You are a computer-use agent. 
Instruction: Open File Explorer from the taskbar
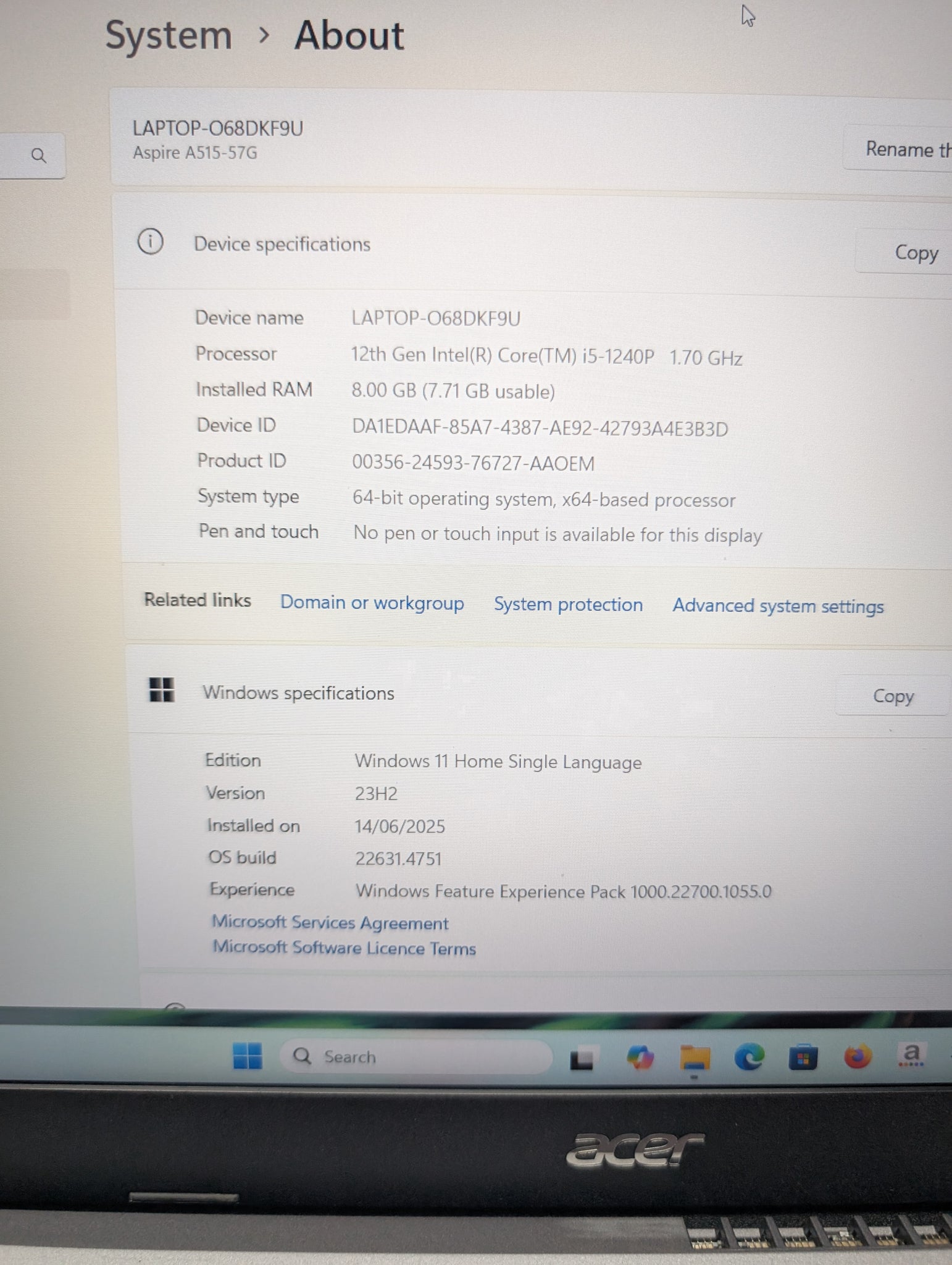click(x=695, y=1058)
